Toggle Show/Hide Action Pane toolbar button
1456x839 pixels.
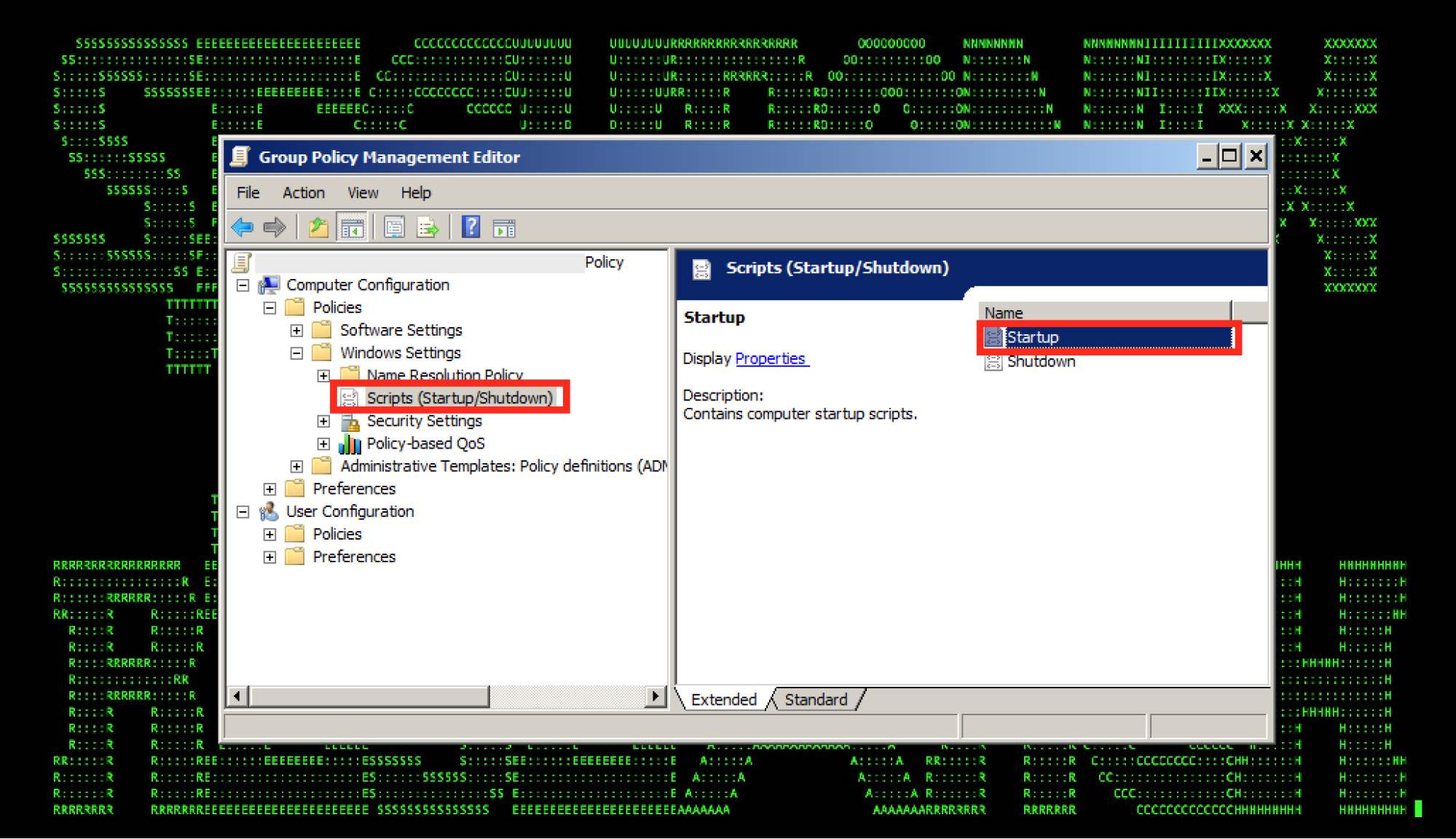tap(504, 228)
